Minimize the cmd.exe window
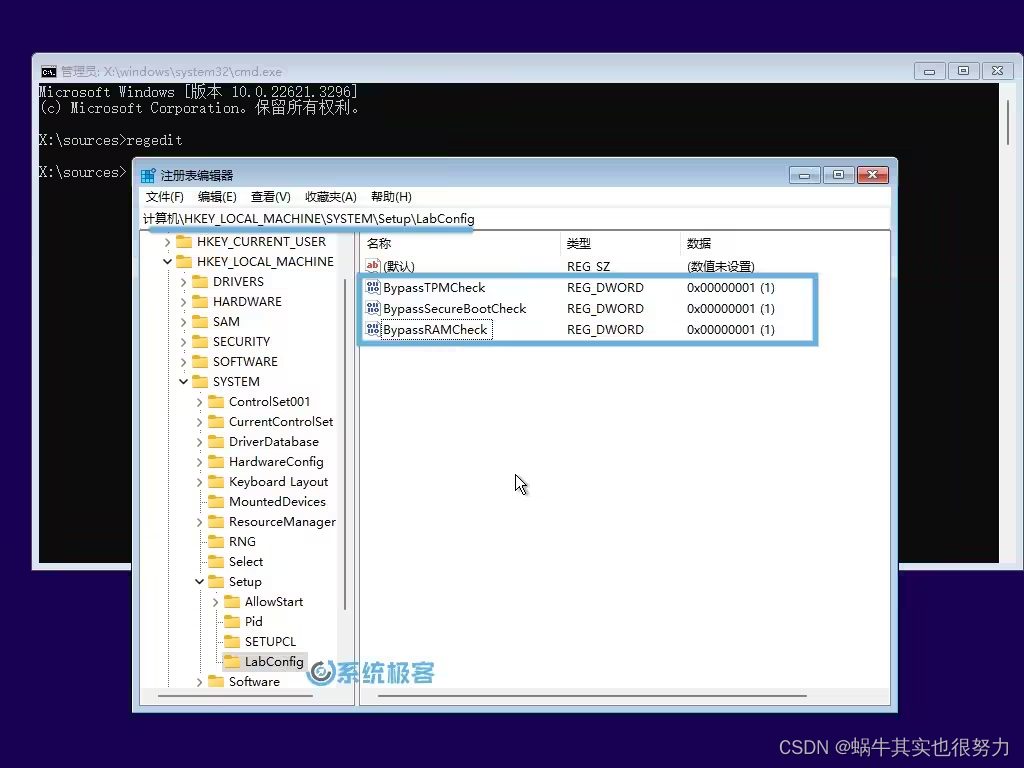 [x=929, y=71]
